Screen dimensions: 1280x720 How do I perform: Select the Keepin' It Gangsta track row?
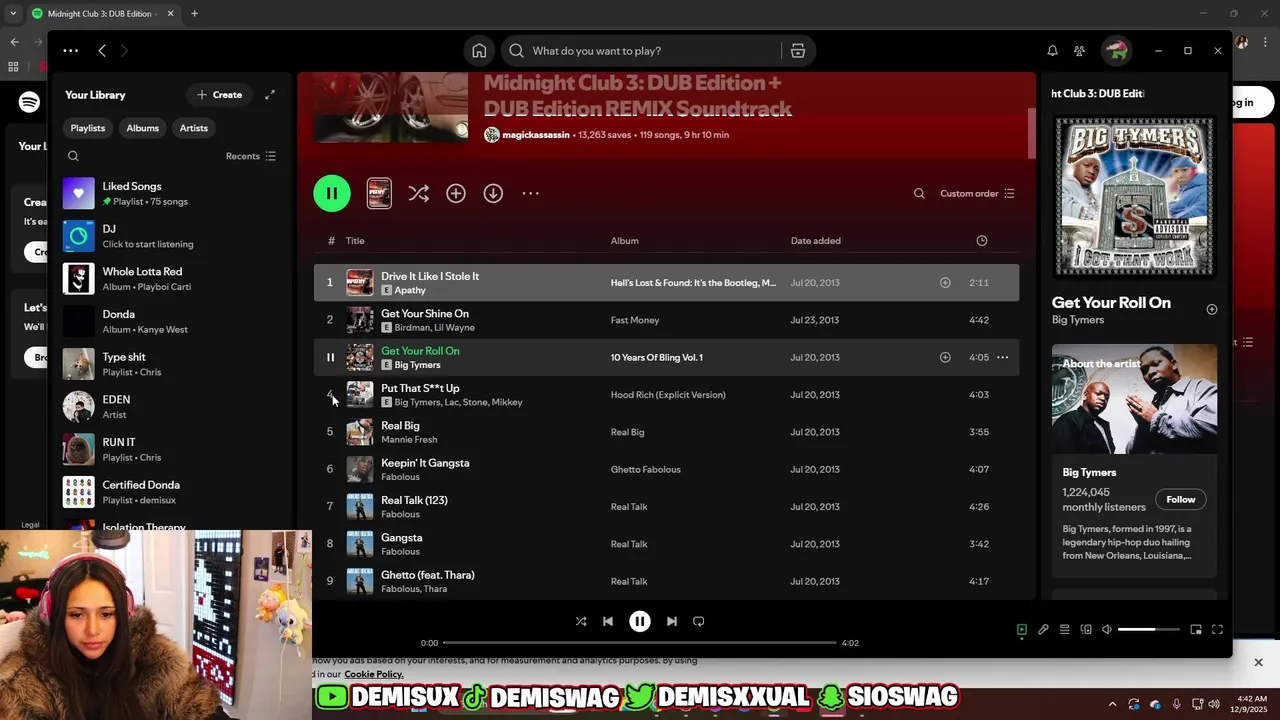point(666,469)
